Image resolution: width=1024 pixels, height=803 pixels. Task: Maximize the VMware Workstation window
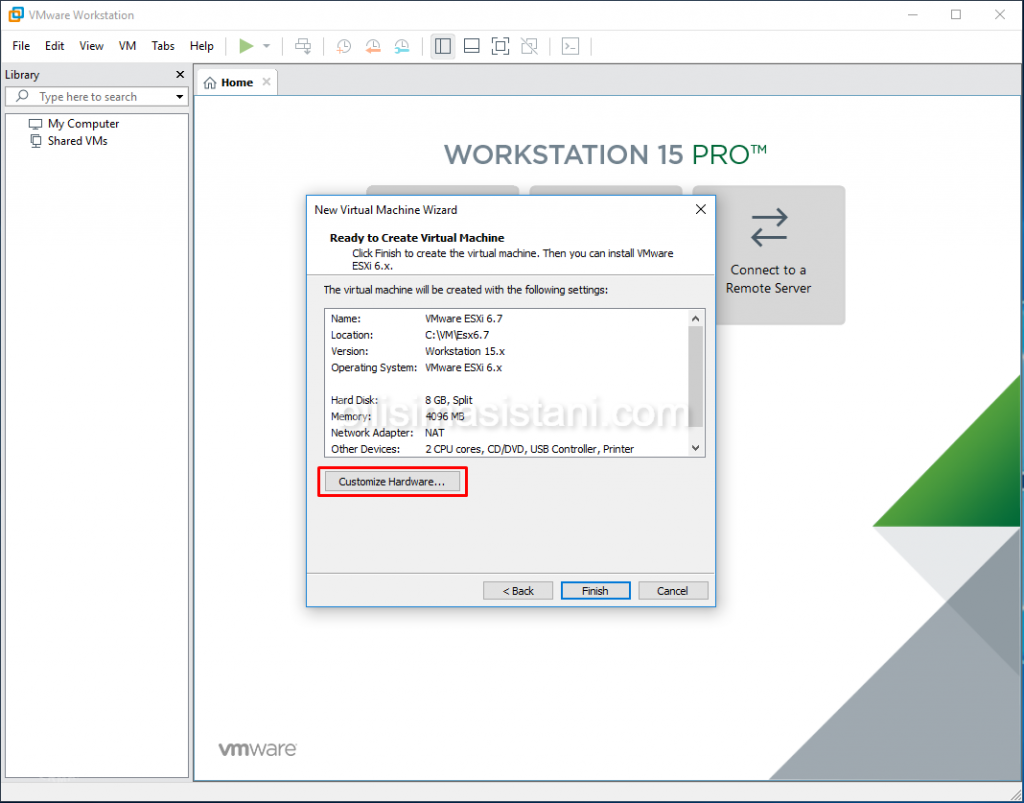tap(956, 14)
